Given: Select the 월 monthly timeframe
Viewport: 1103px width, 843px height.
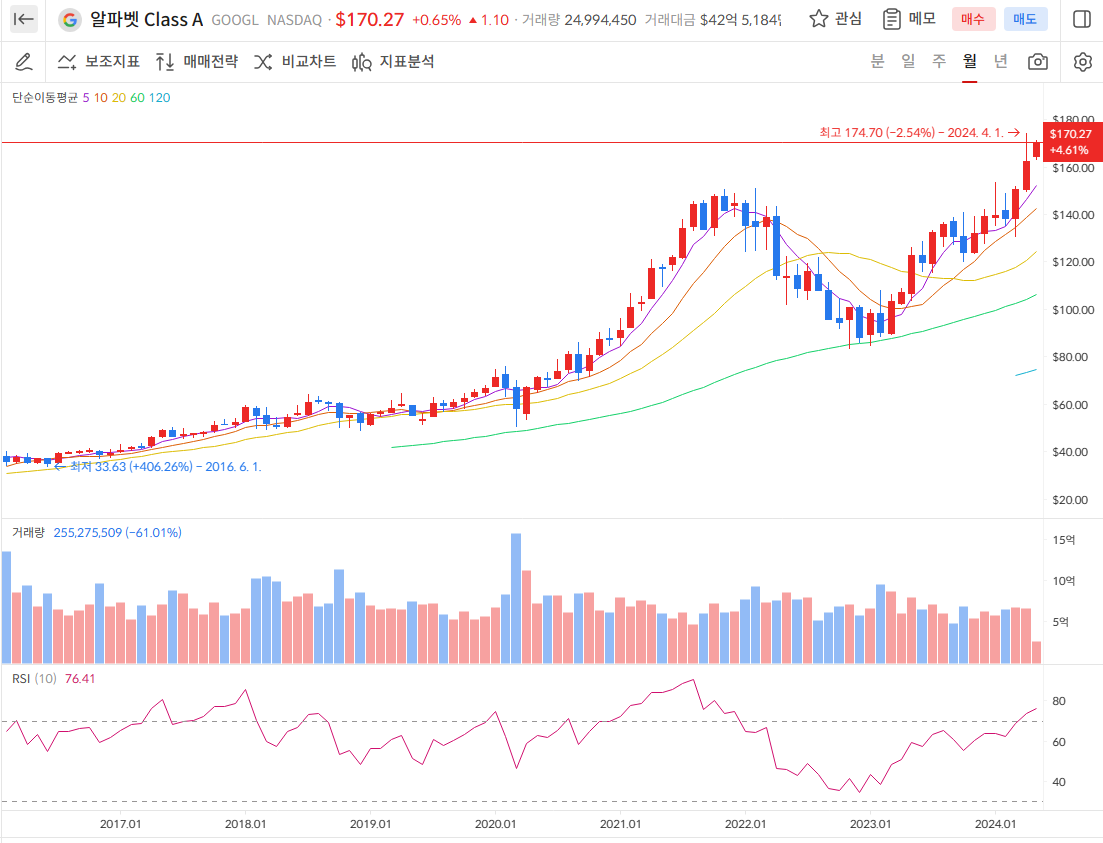Looking at the screenshot, I should (970, 61).
